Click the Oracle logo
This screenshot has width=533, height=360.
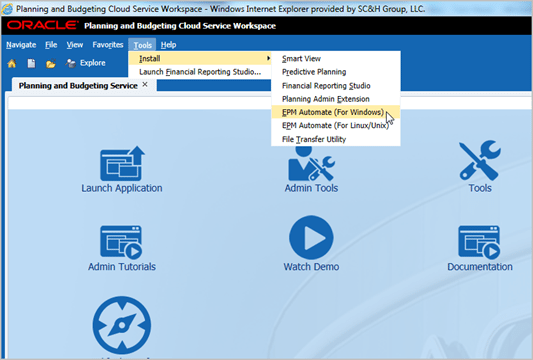(42, 25)
